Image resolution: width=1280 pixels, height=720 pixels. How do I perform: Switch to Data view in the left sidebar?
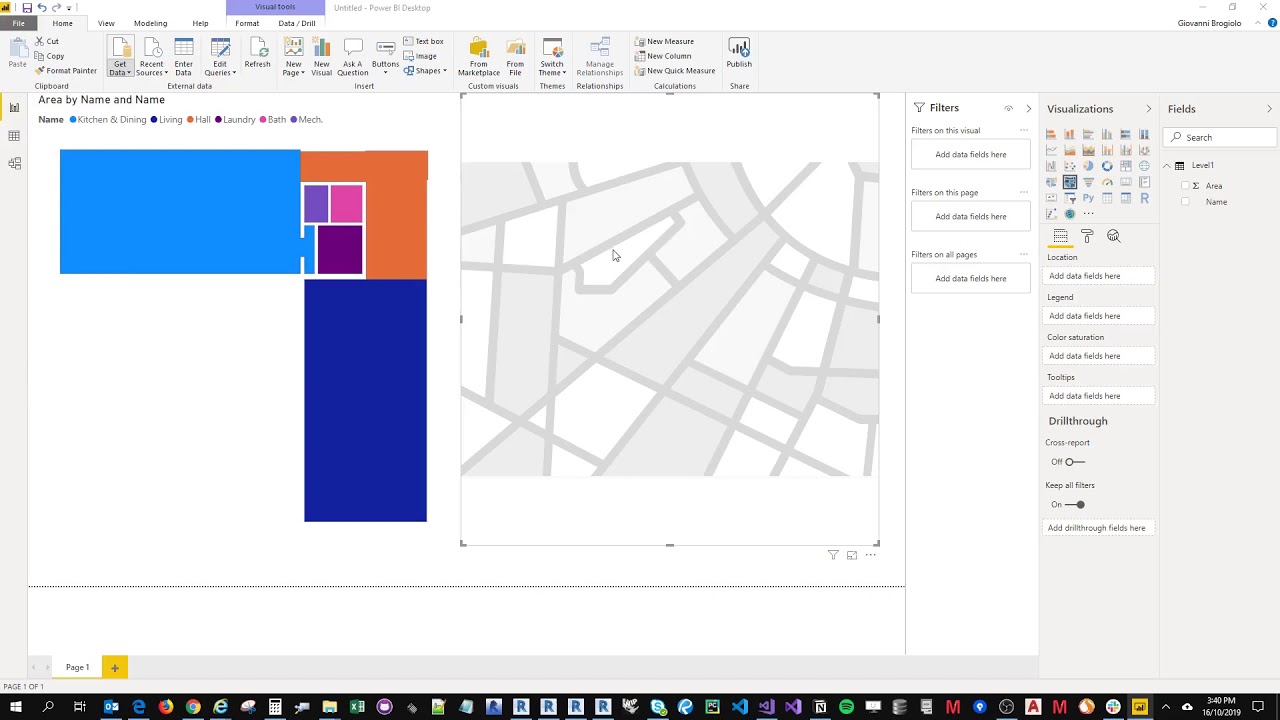[x=14, y=136]
